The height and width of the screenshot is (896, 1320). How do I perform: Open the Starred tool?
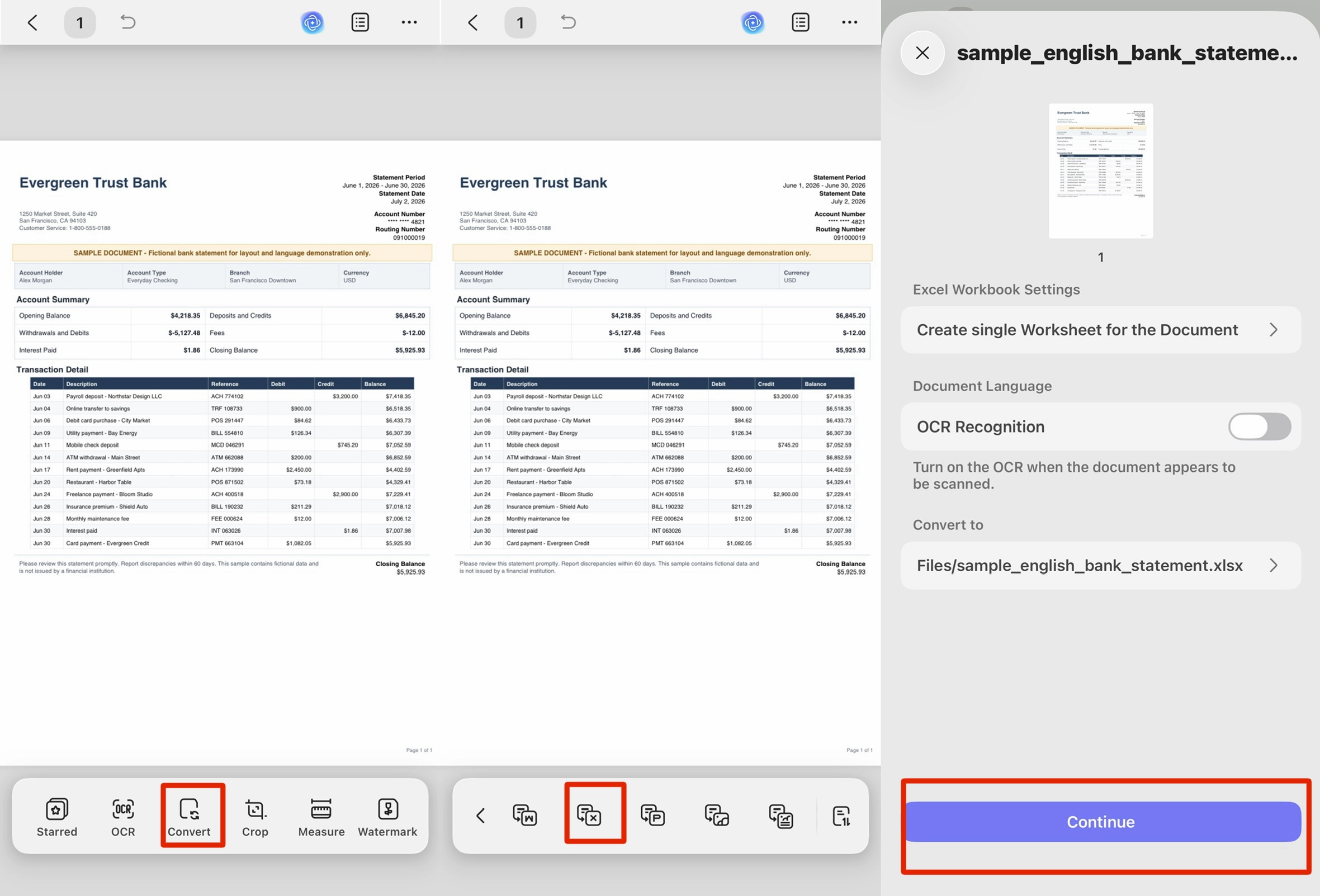coord(57,817)
